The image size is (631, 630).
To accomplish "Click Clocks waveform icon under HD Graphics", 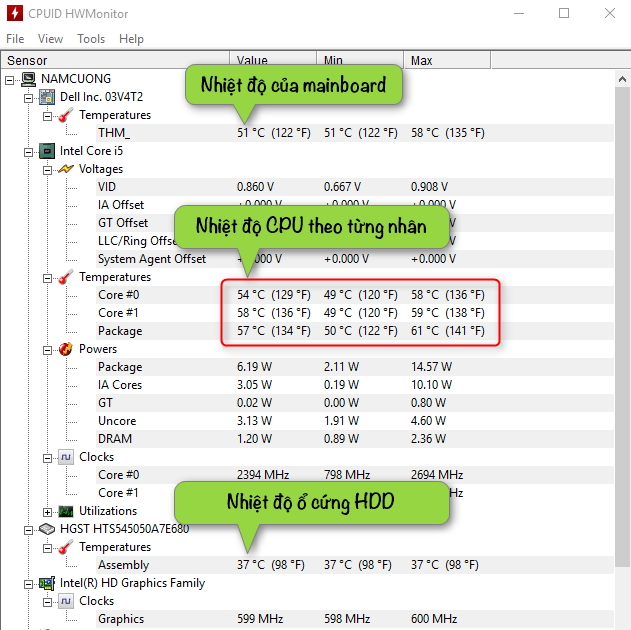I will 66,601.
